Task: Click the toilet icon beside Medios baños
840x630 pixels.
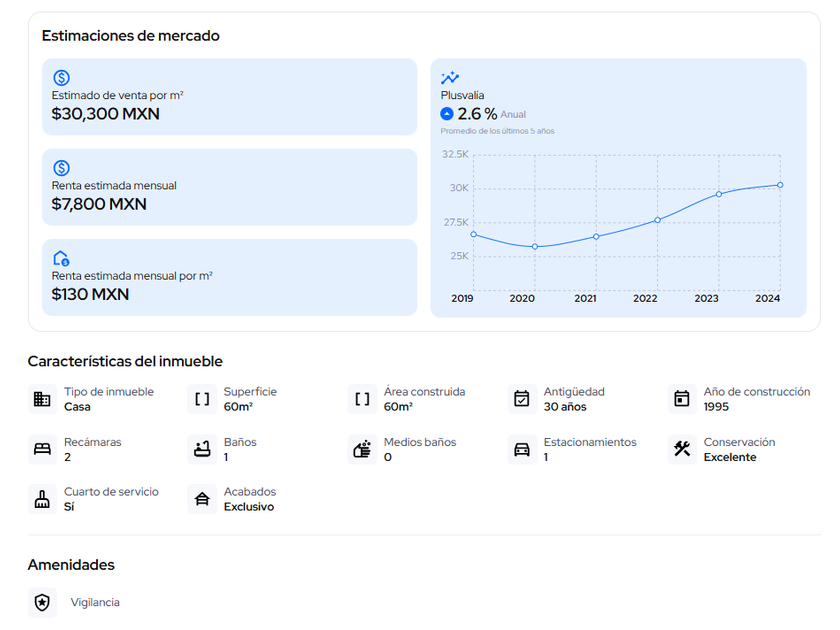Action: [x=362, y=449]
